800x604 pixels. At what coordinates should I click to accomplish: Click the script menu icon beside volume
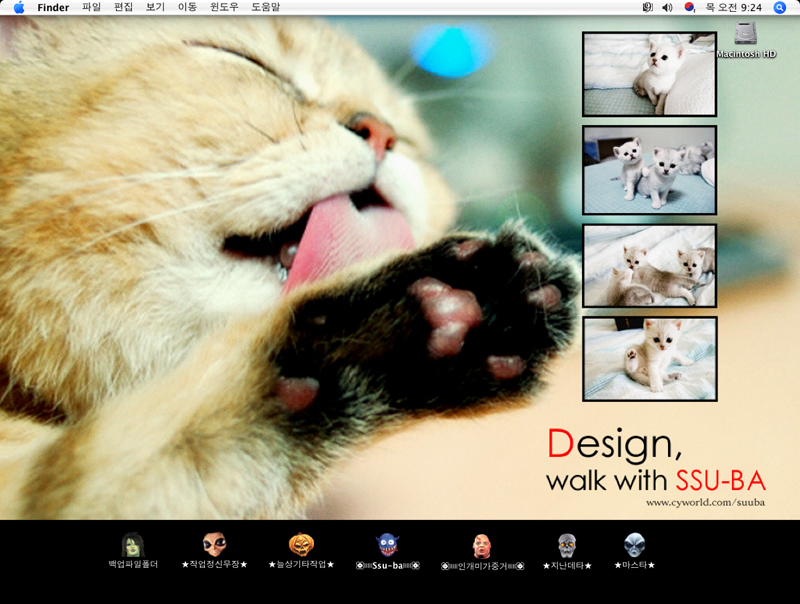pyautogui.click(x=647, y=7)
